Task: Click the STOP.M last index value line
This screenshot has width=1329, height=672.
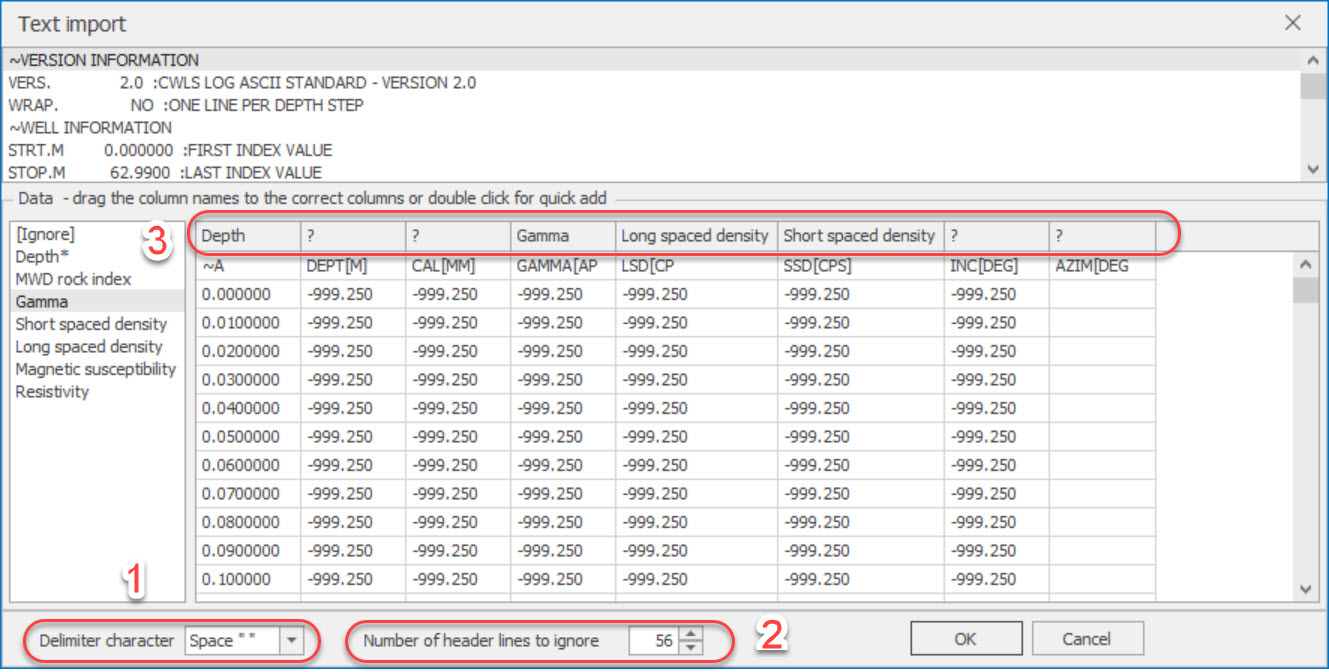Action: pos(651,172)
